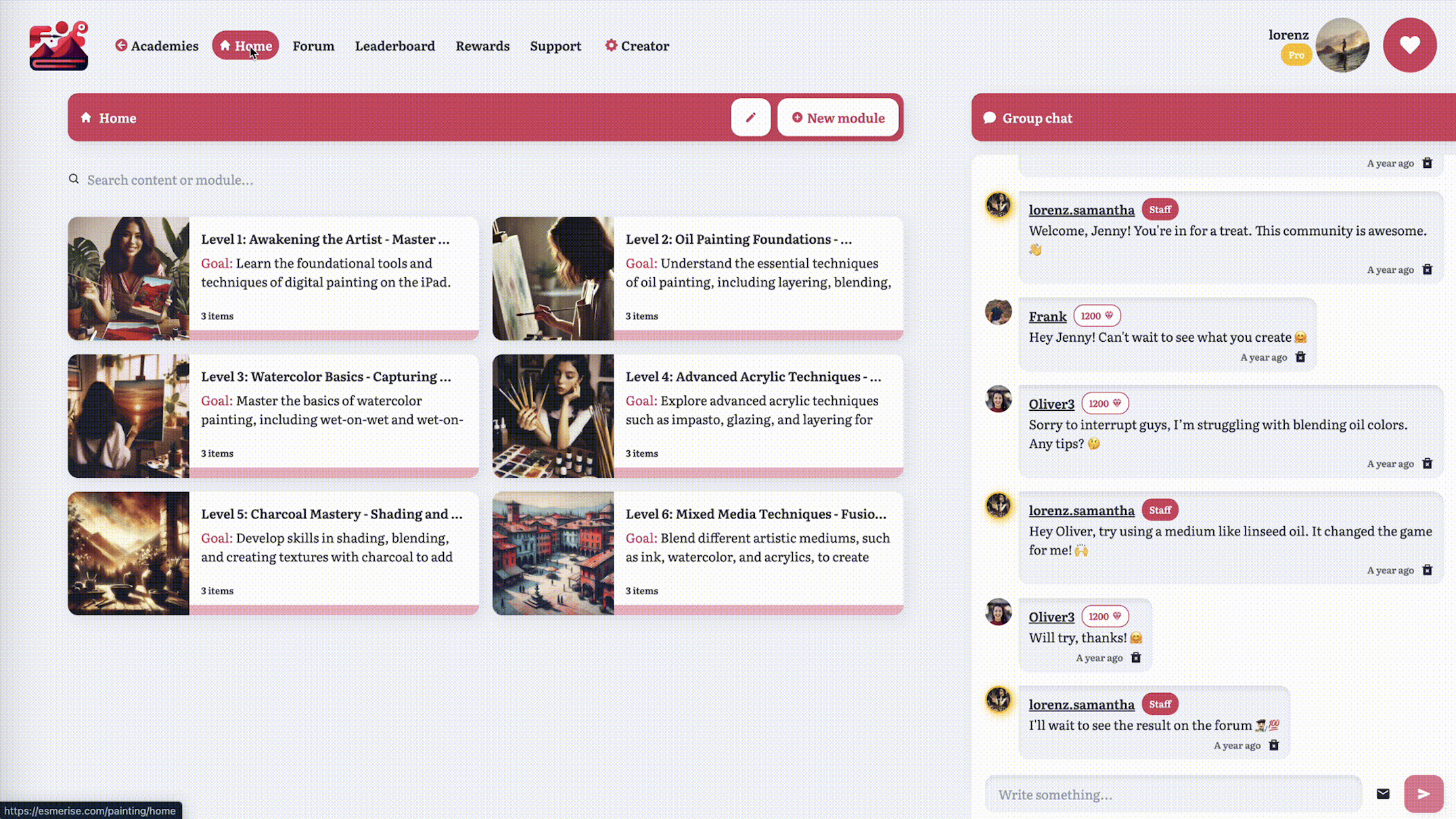The height and width of the screenshot is (819, 1456).
Task: Open the Forum tab
Action: coord(313,46)
